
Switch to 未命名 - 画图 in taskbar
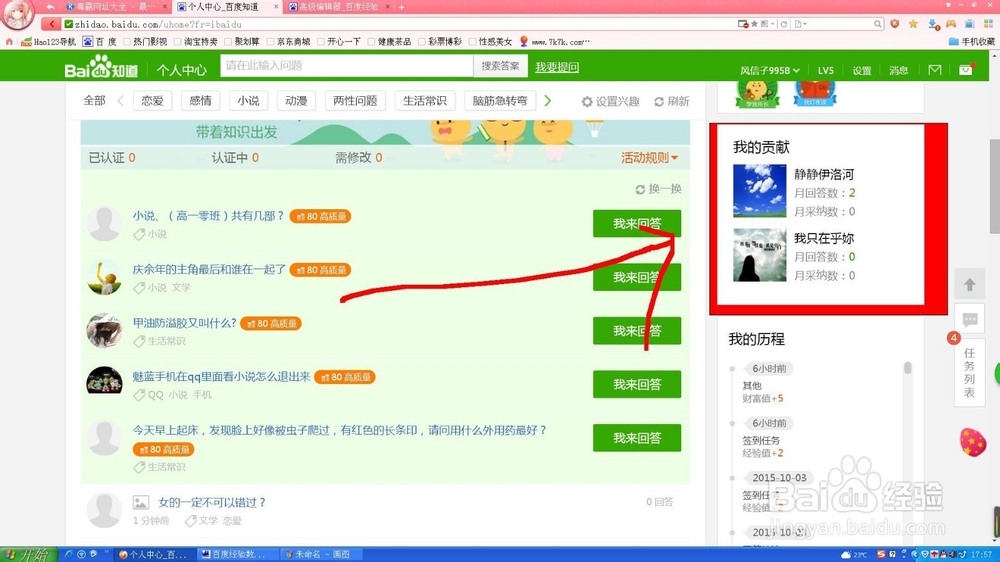point(321,554)
